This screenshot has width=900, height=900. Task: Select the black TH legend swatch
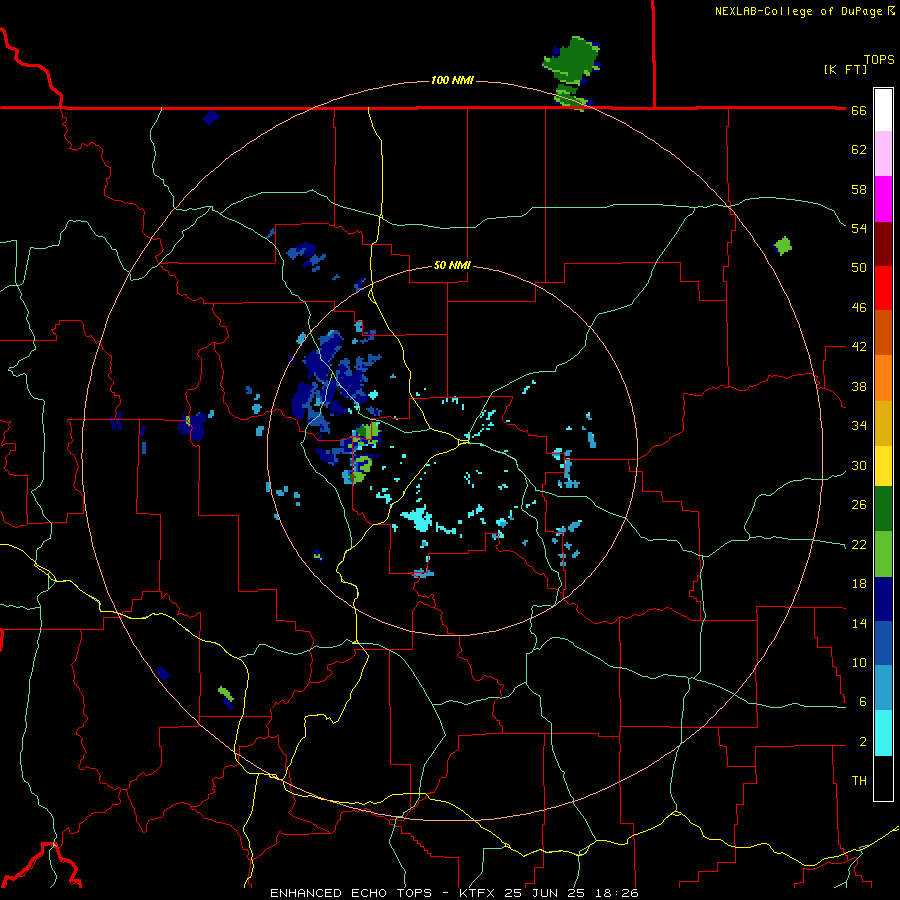click(x=883, y=778)
